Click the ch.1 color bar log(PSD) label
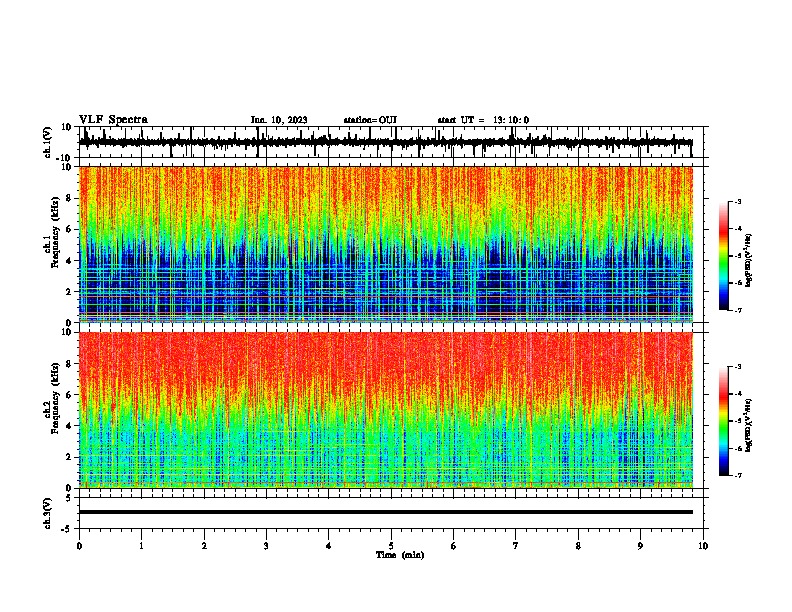792x612 pixels. point(749,261)
